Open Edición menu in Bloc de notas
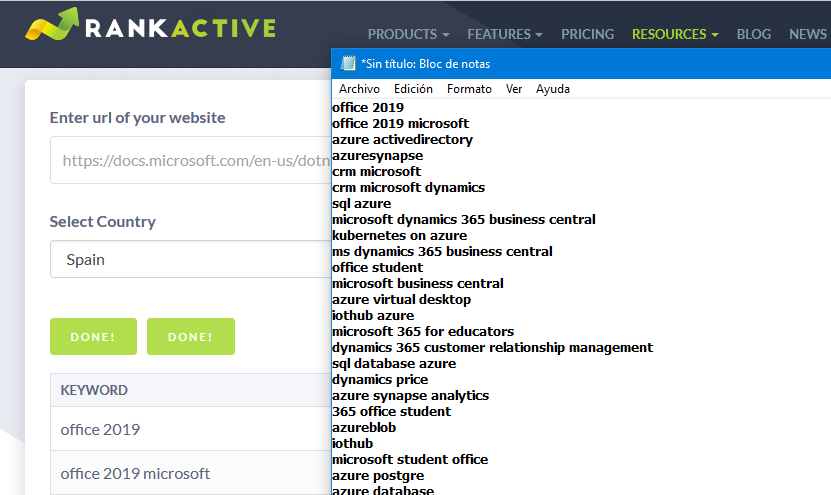This screenshot has width=831, height=495. (x=413, y=89)
